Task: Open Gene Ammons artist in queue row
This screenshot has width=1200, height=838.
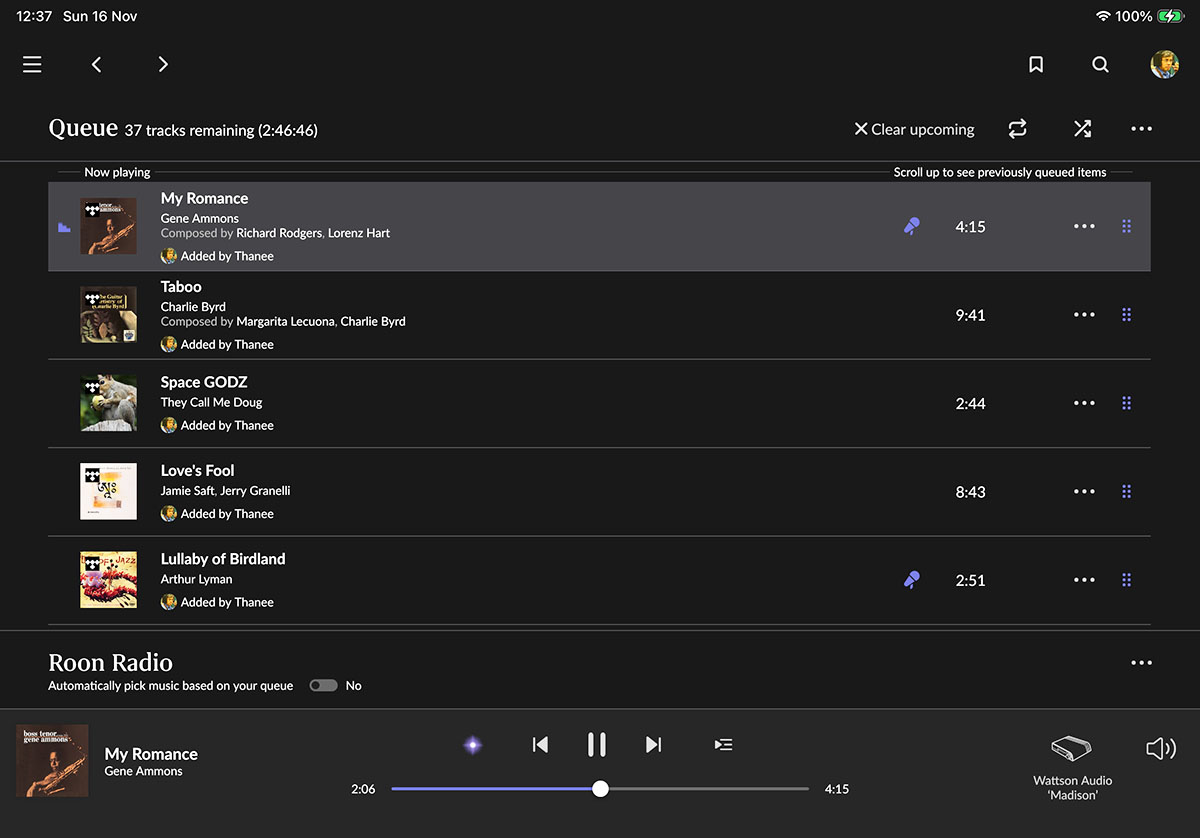Action: point(200,218)
